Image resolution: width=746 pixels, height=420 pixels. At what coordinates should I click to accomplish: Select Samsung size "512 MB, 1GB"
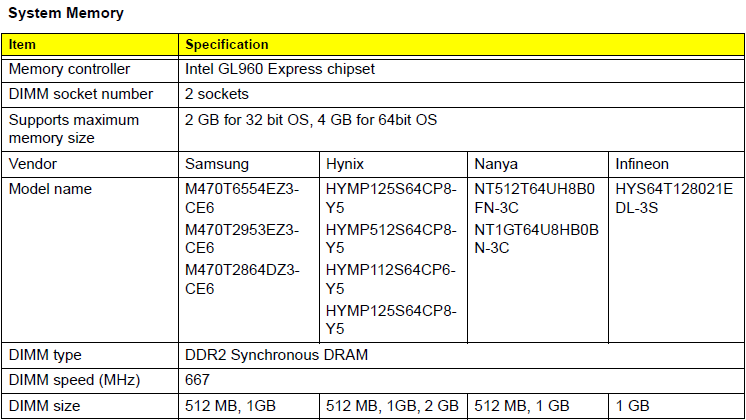click(230, 406)
